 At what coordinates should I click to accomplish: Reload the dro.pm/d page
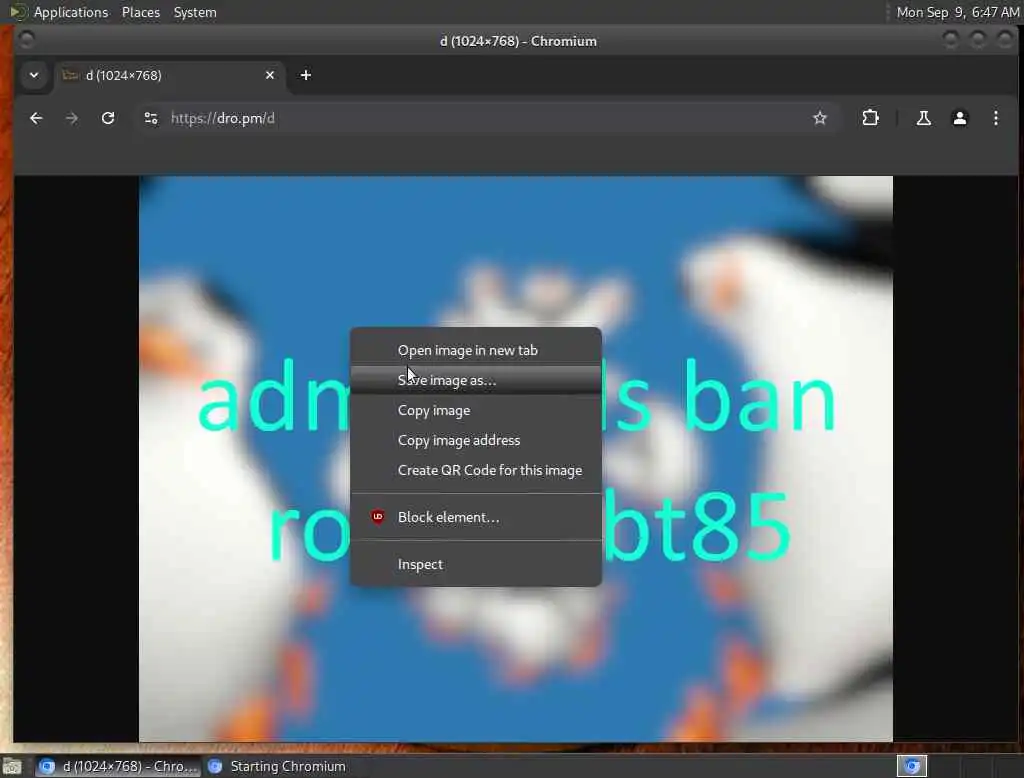point(108,118)
